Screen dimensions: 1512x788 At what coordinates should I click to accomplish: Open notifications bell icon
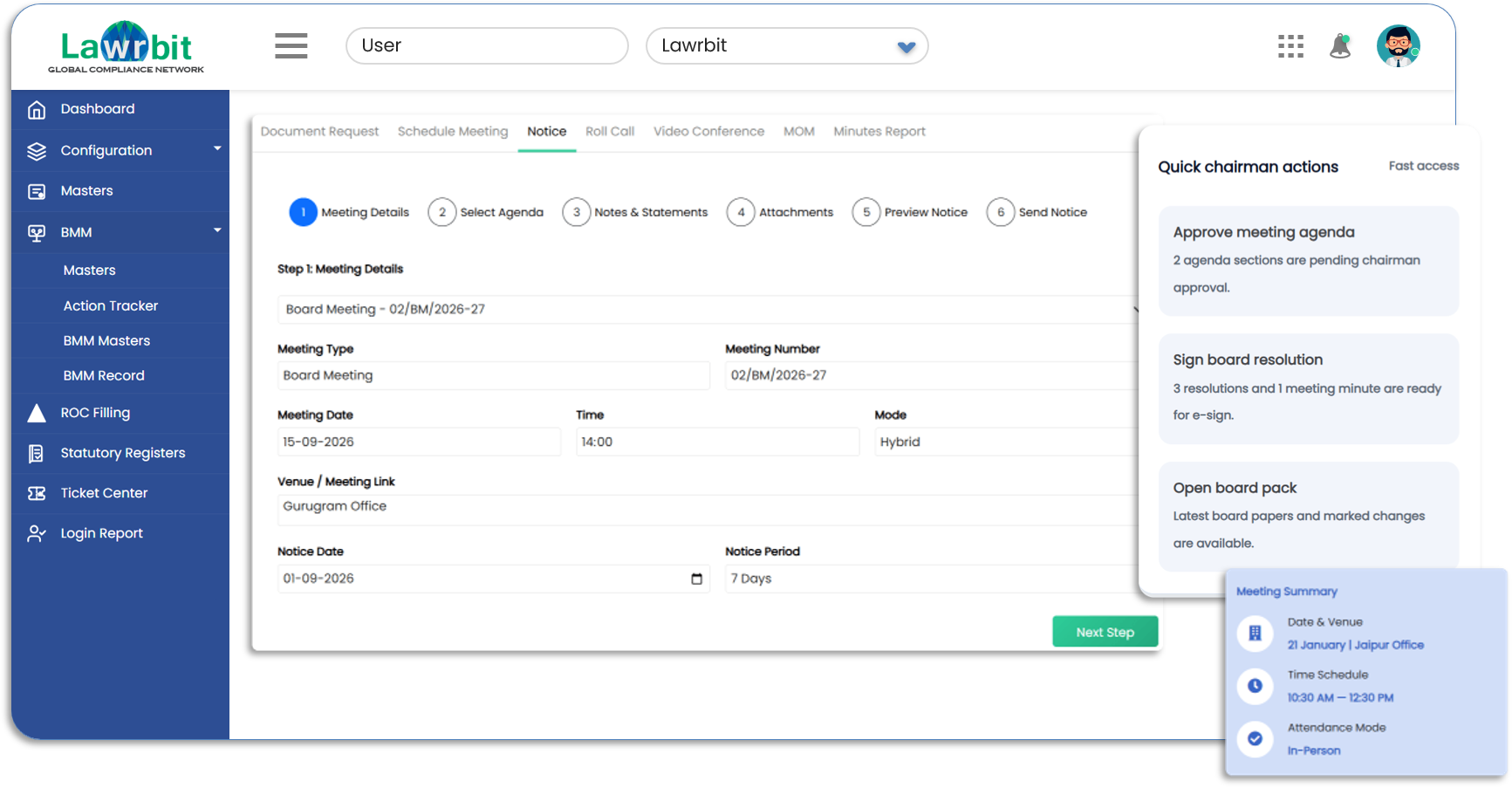pyautogui.click(x=1340, y=46)
